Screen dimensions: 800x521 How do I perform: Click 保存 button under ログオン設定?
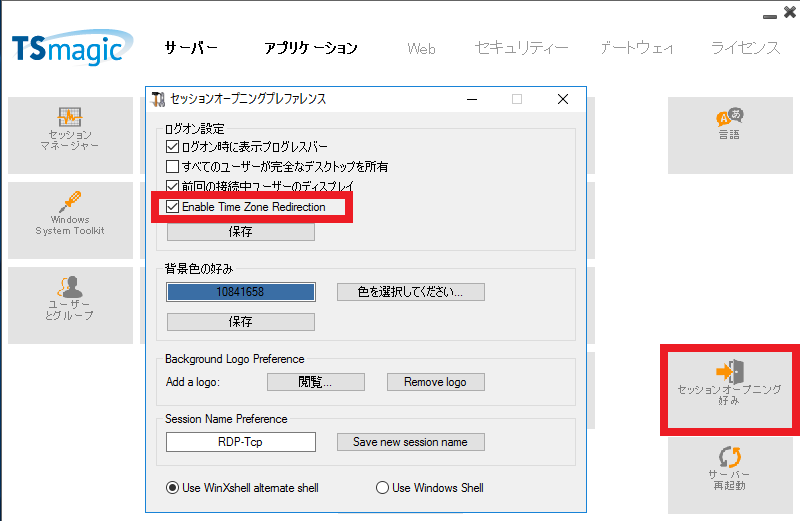(x=241, y=232)
